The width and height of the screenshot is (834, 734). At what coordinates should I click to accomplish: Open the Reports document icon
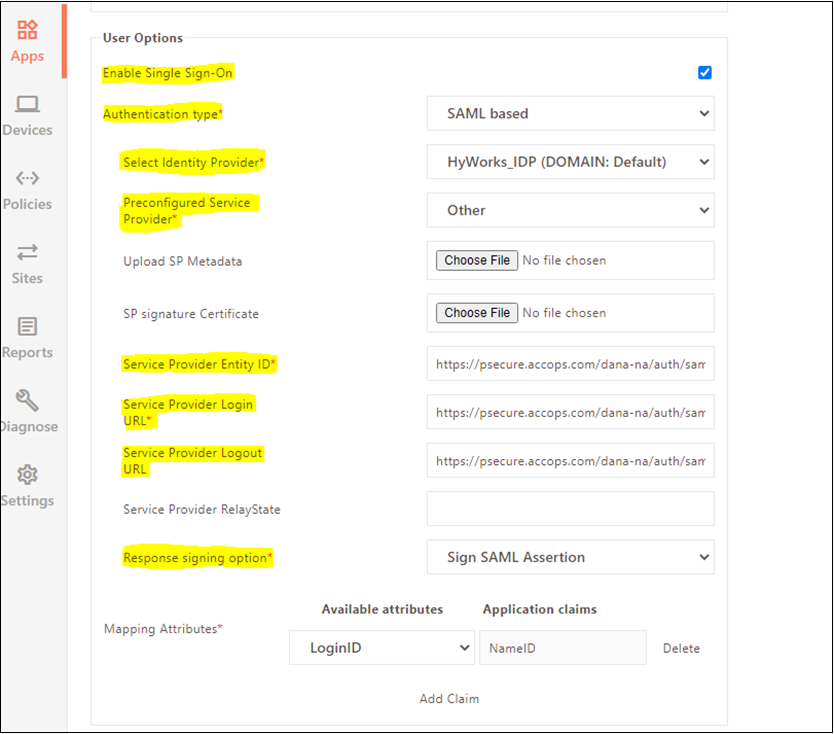pyautogui.click(x=27, y=327)
